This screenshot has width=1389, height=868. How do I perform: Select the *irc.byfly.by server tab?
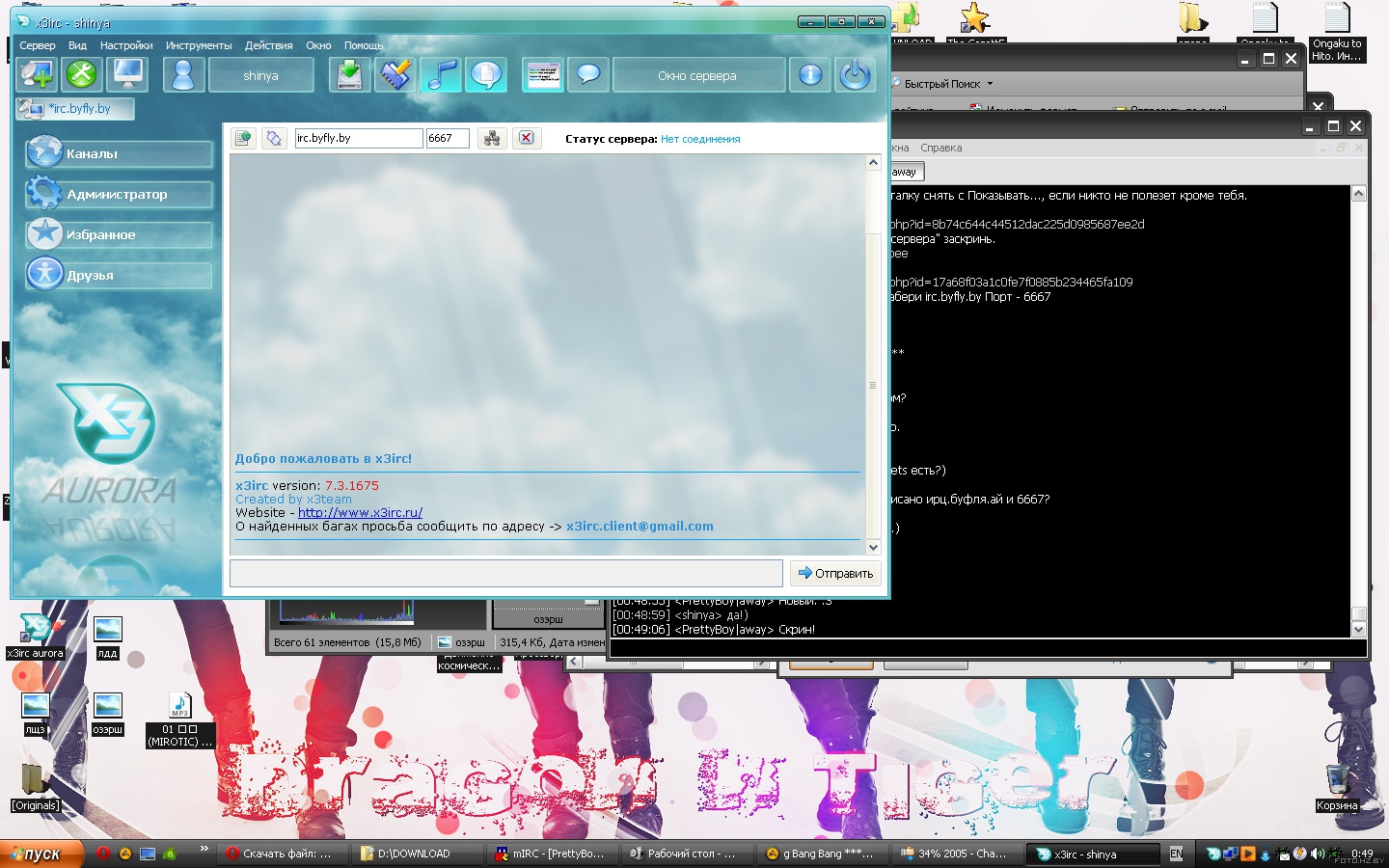tap(75, 109)
